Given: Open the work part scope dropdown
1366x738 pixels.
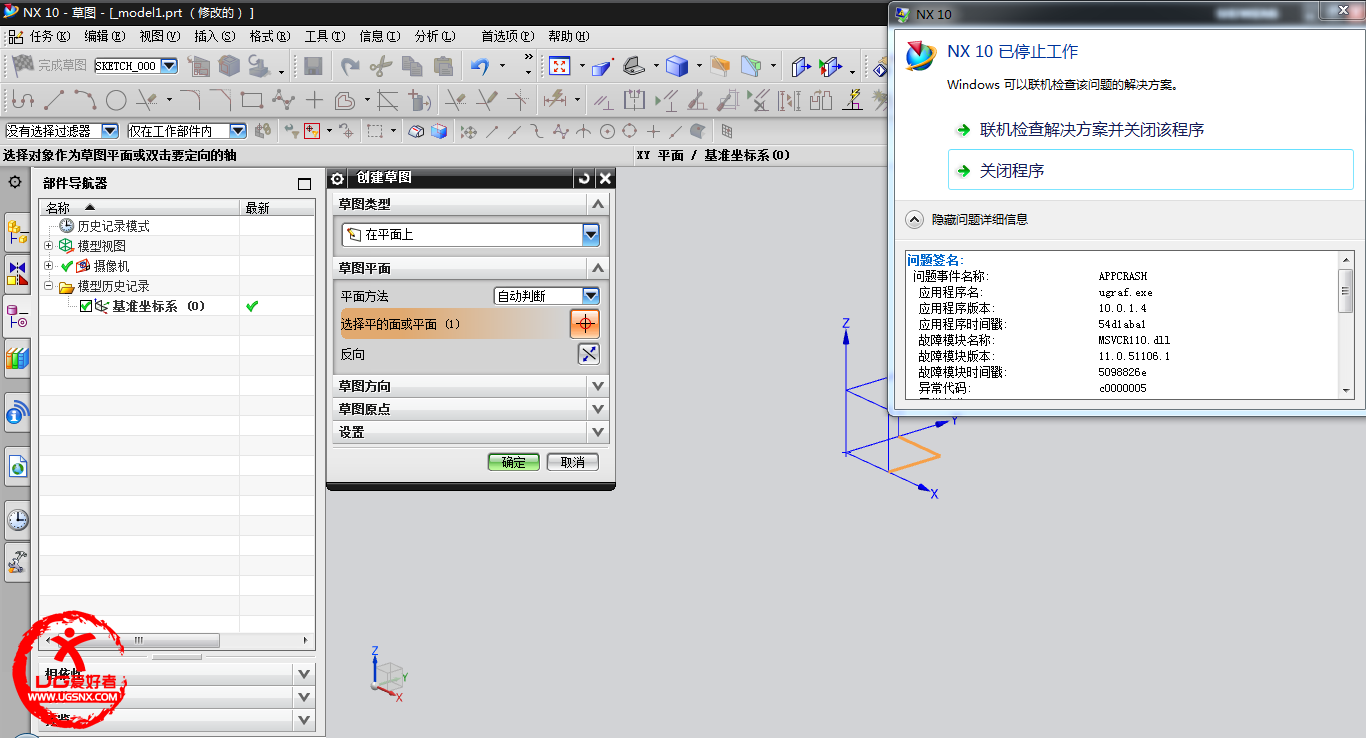Looking at the screenshot, I should click(238, 131).
